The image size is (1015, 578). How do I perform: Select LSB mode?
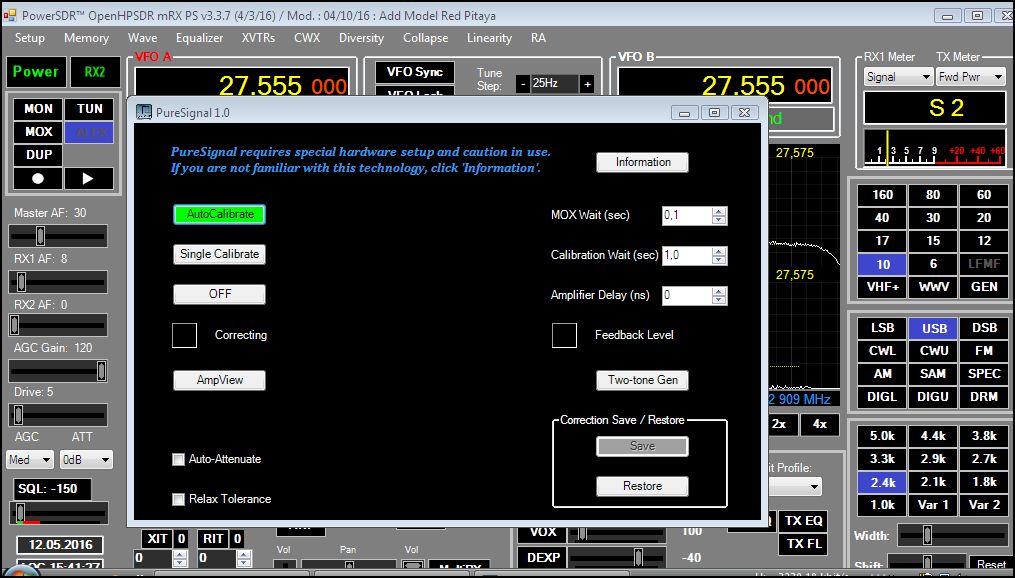tap(882, 328)
